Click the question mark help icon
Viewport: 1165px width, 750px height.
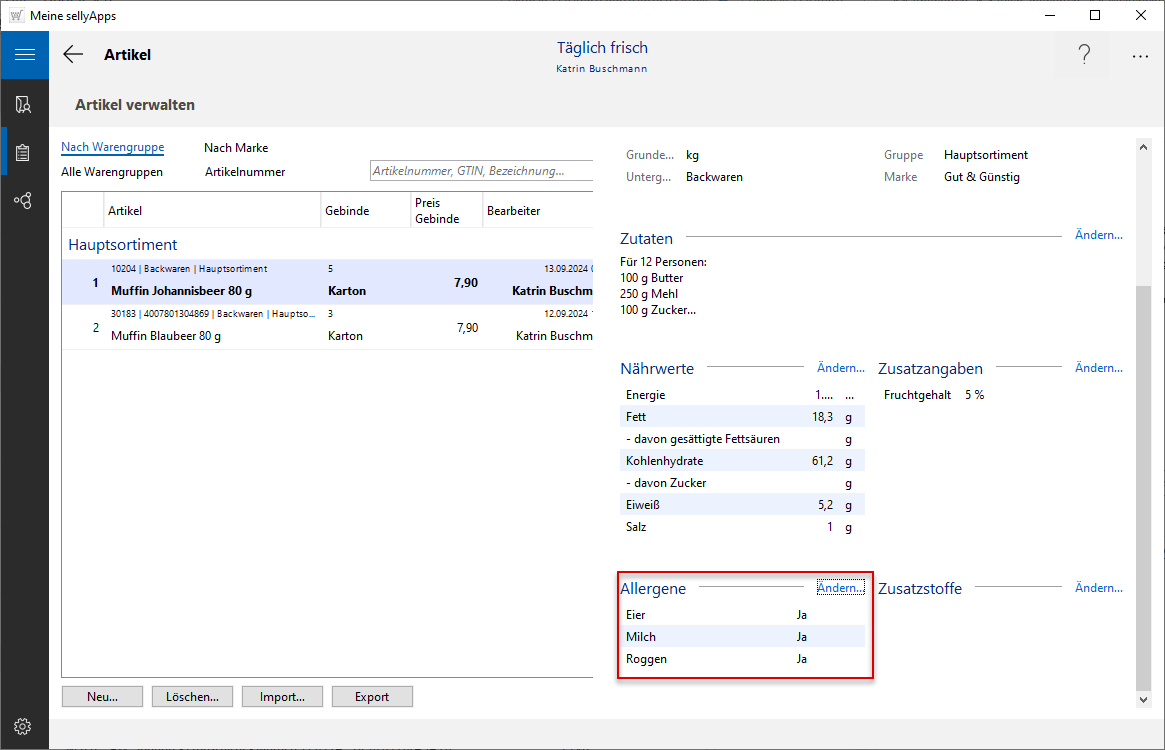tap(1084, 56)
